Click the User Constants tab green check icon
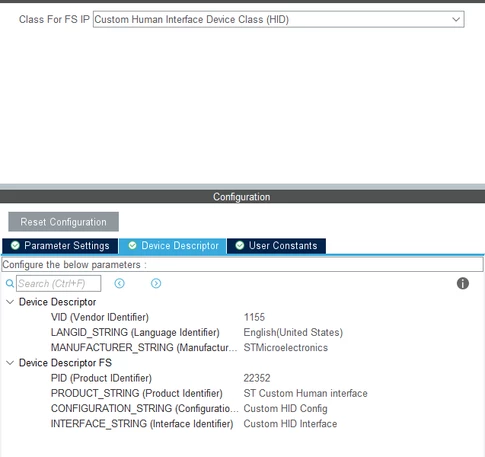485x457 pixels. 240,246
